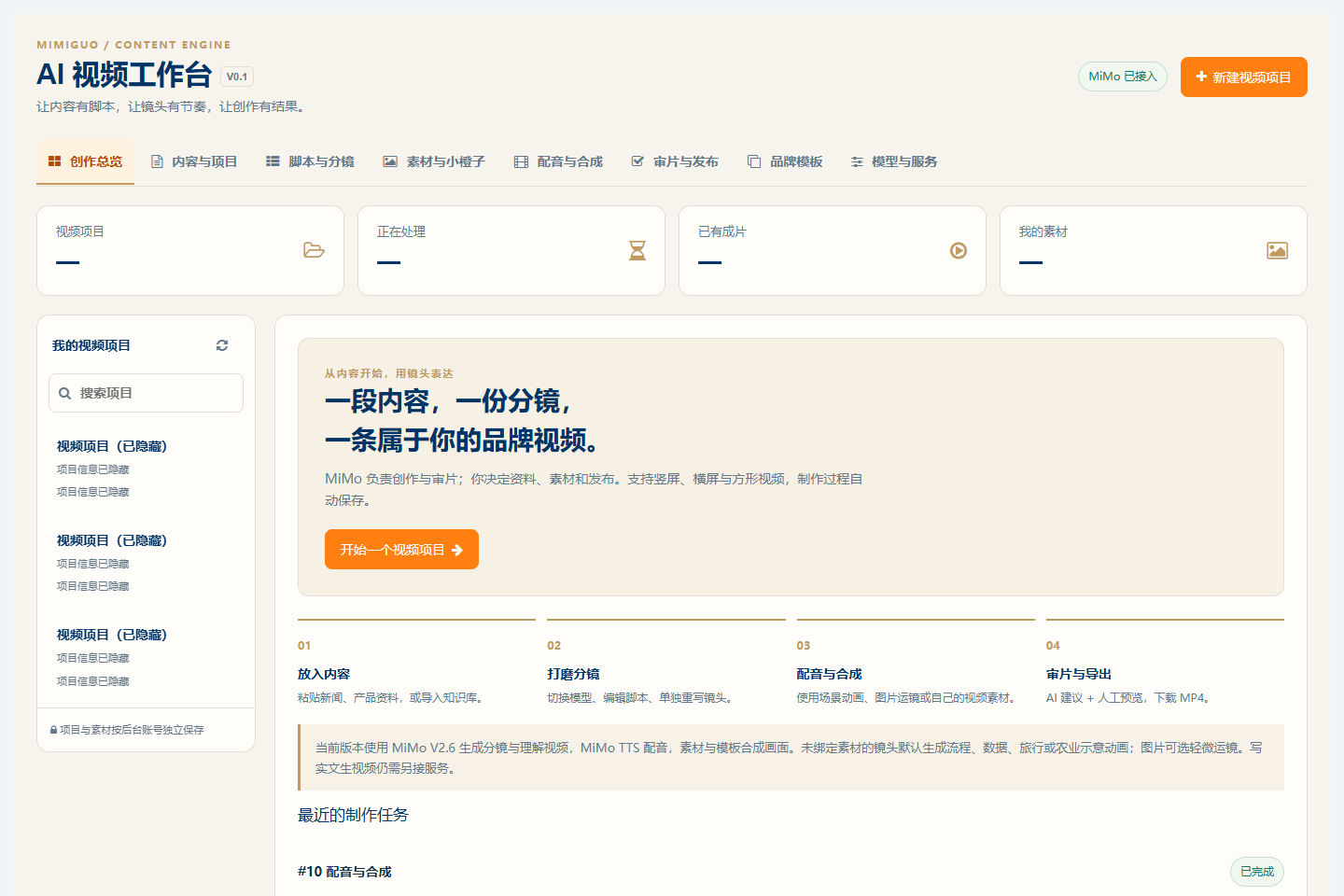The height and width of the screenshot is (896, 1344).
Task: Select the 素材与小橙子 tab
Action: (434, 161)
